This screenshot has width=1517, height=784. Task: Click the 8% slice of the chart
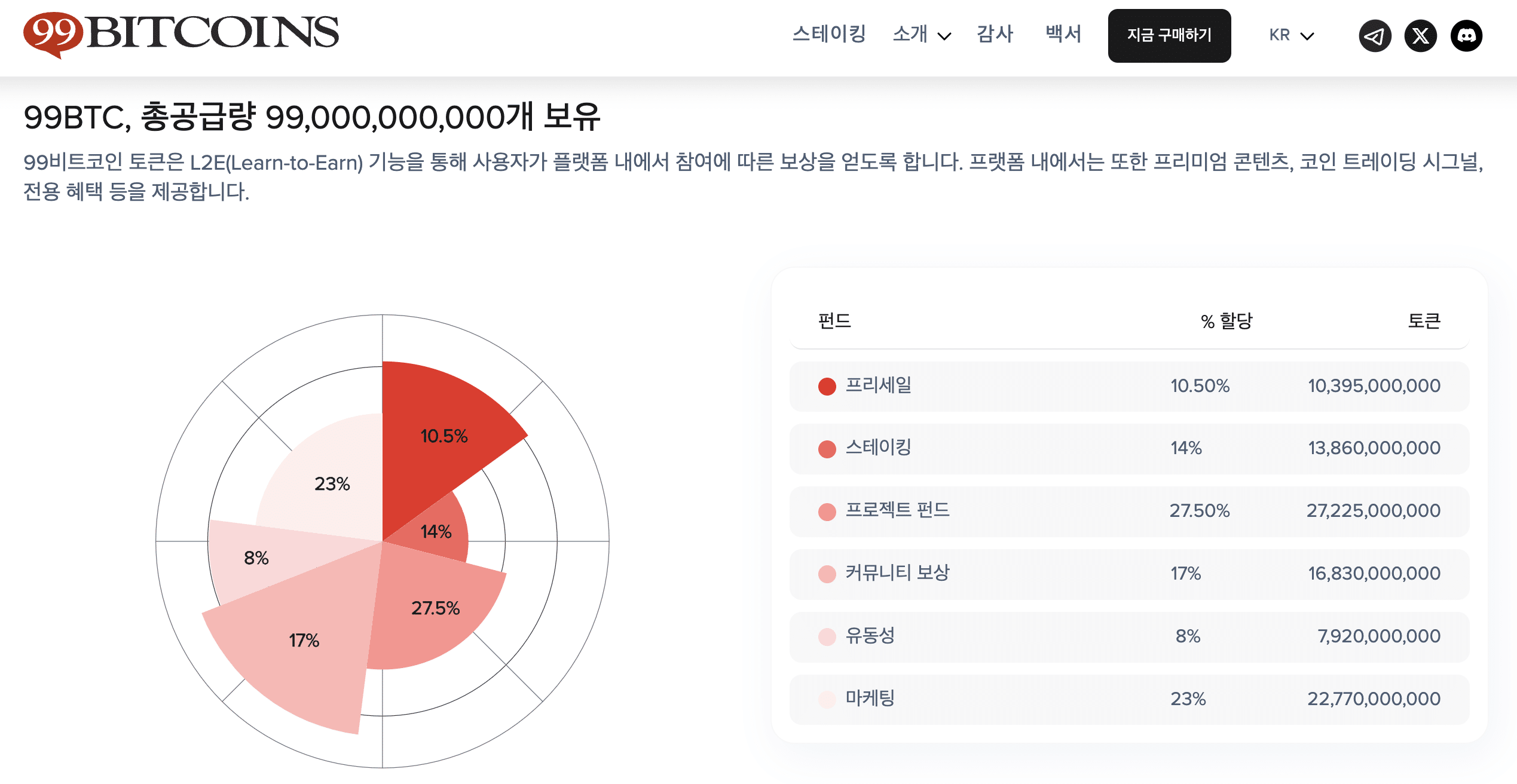256,558
